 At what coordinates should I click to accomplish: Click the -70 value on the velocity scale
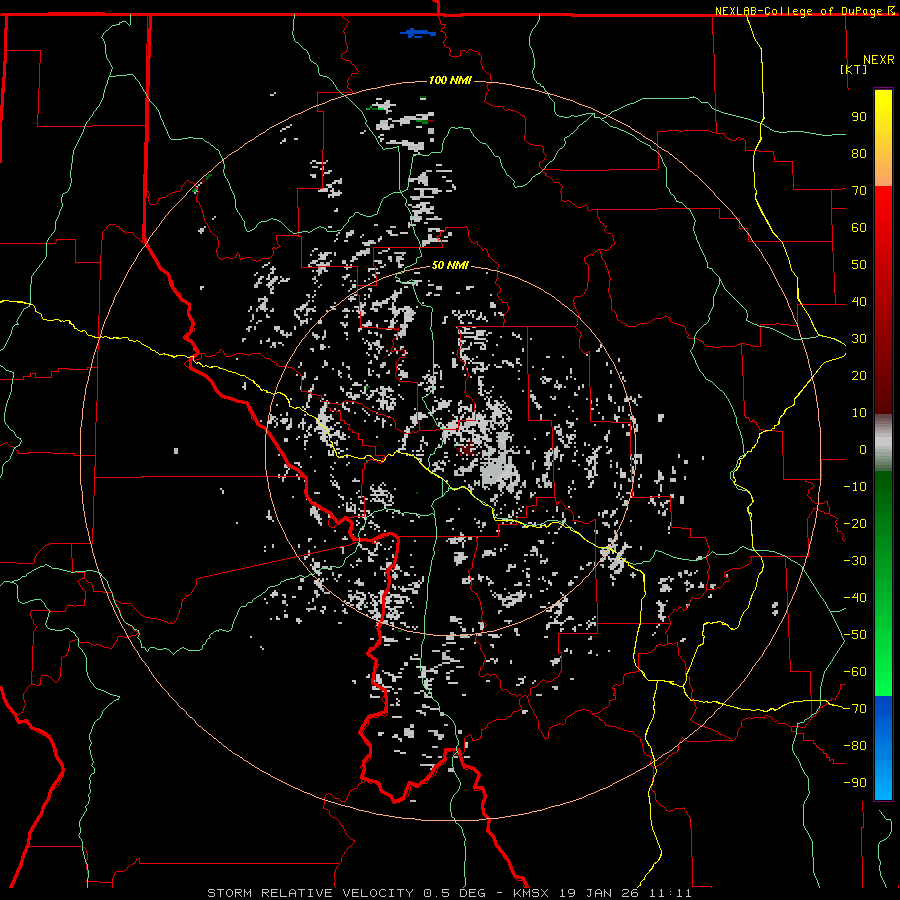[855, 709]
